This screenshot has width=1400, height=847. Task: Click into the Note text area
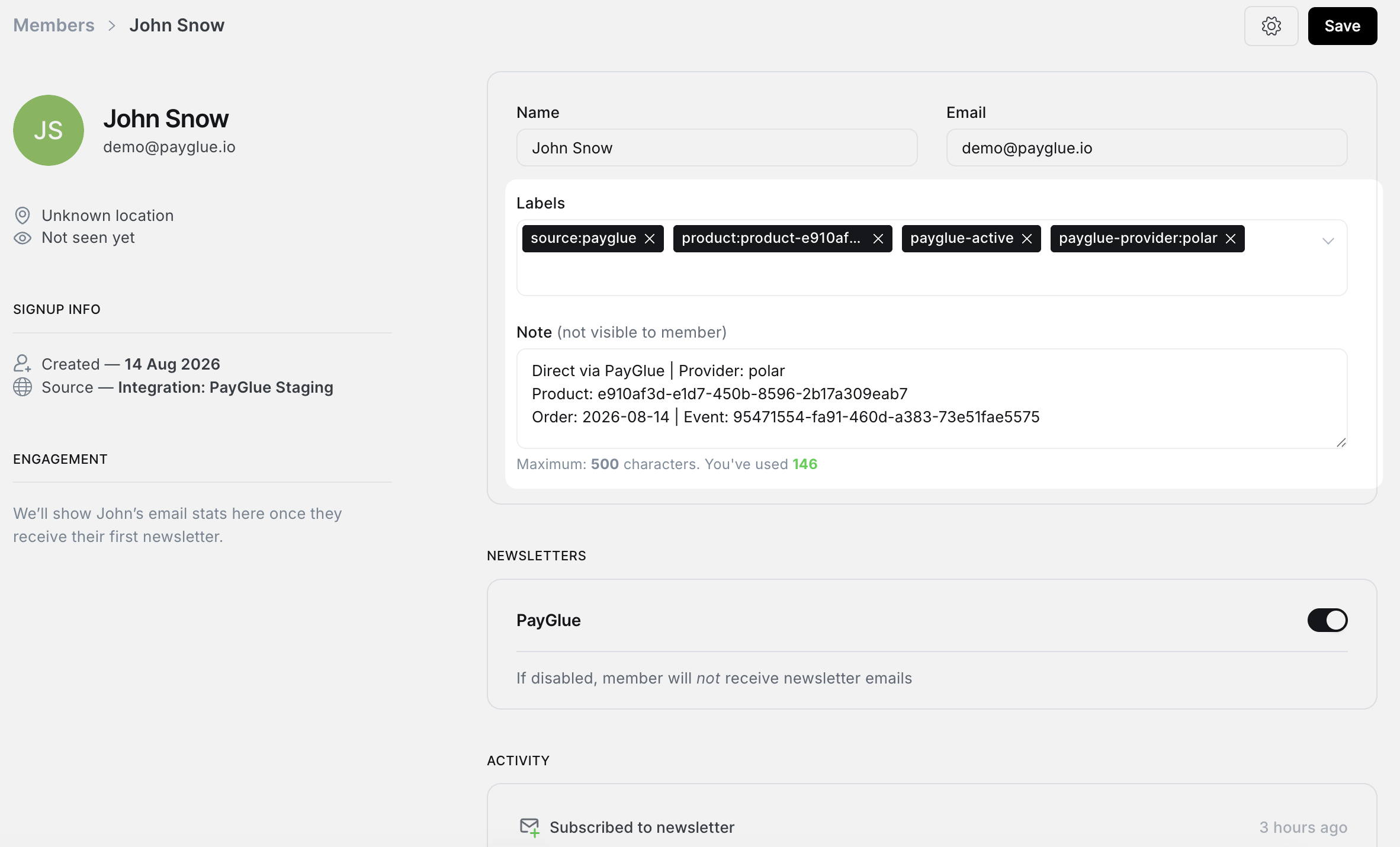[x=932, y=399]
